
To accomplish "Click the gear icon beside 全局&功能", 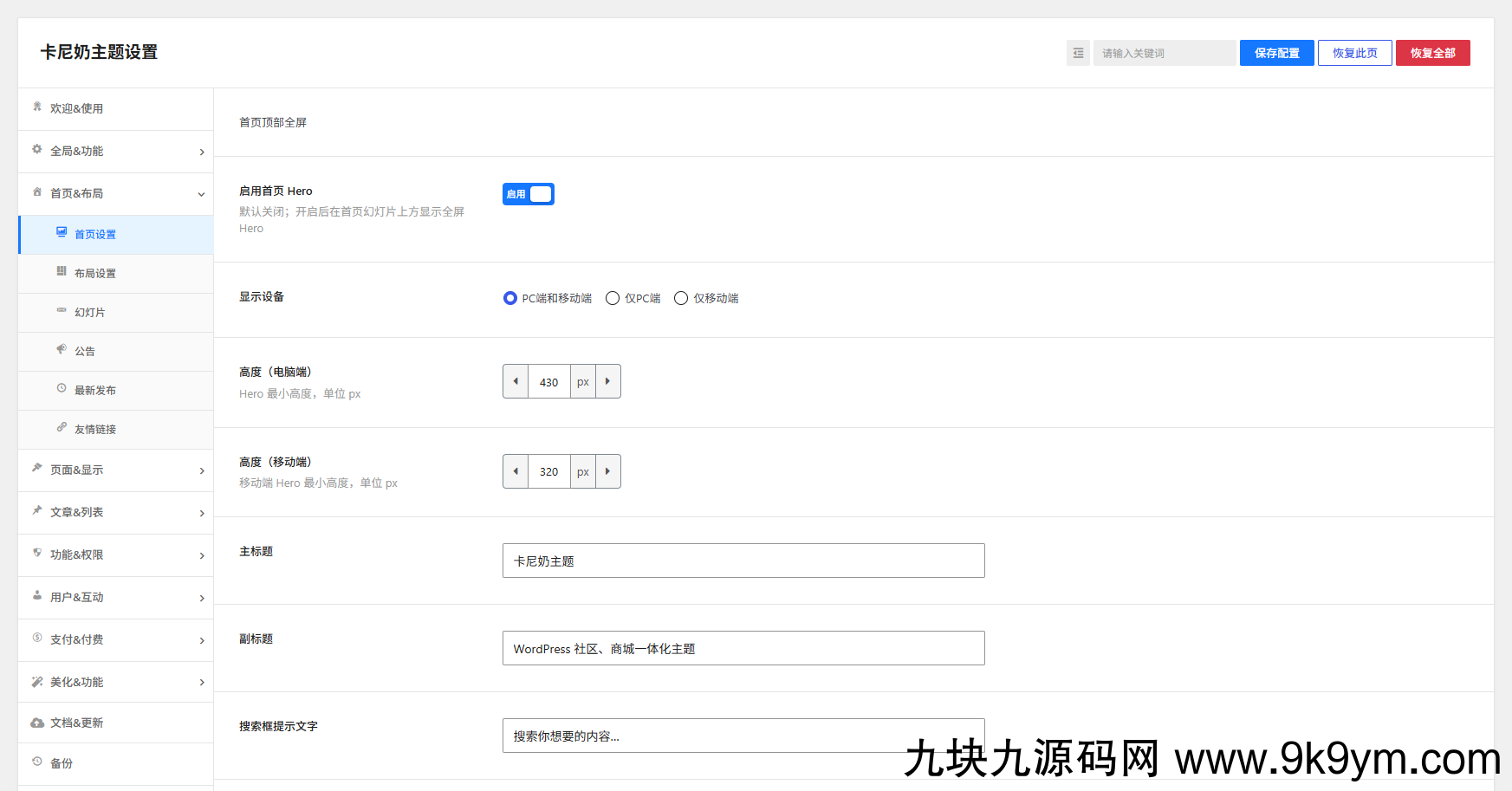I will (37, 149).
